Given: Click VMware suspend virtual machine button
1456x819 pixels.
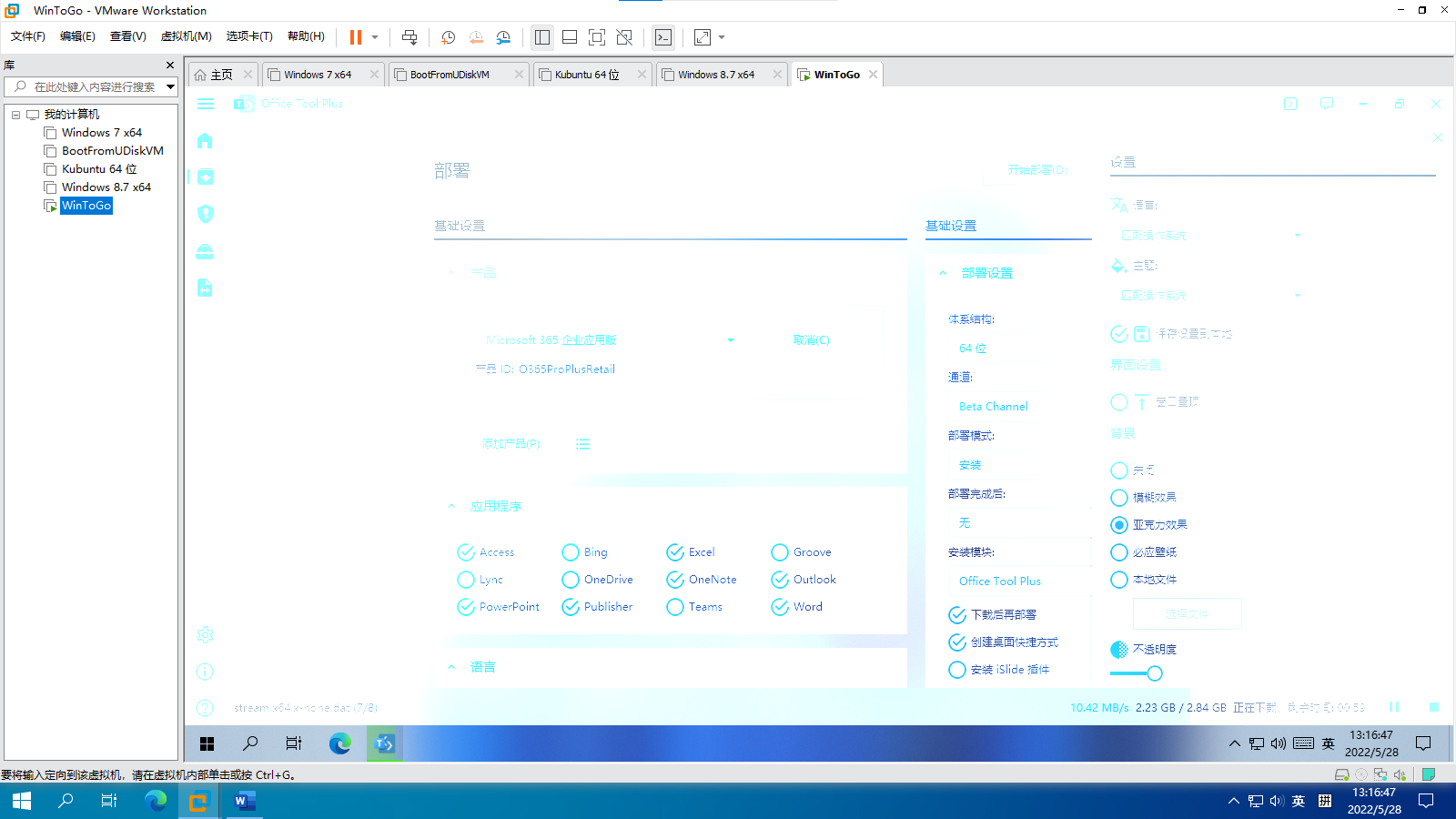Looking at the screenshot, I should (356, 37).
